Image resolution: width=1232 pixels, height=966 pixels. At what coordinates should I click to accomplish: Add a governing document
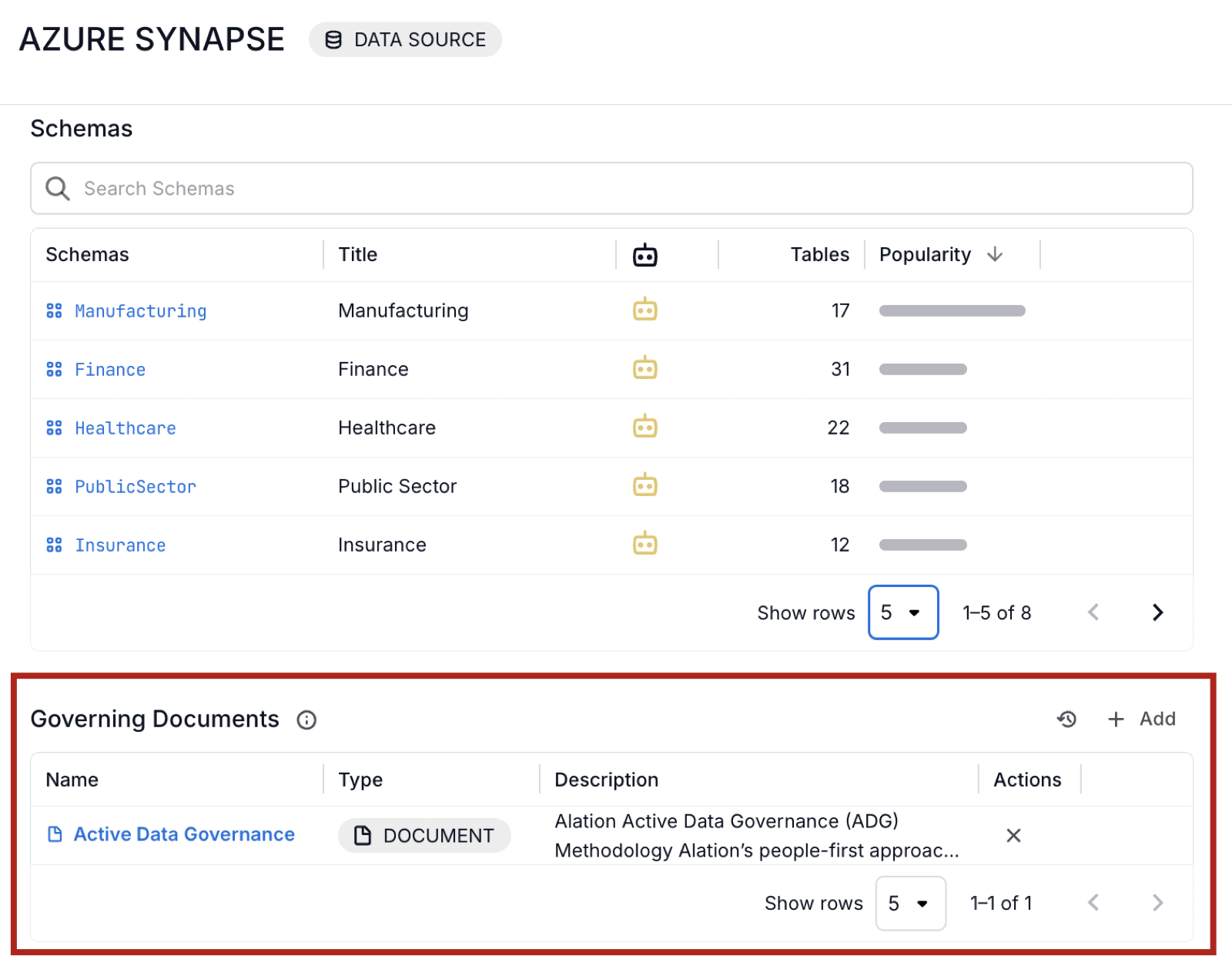pos(1141,719)
